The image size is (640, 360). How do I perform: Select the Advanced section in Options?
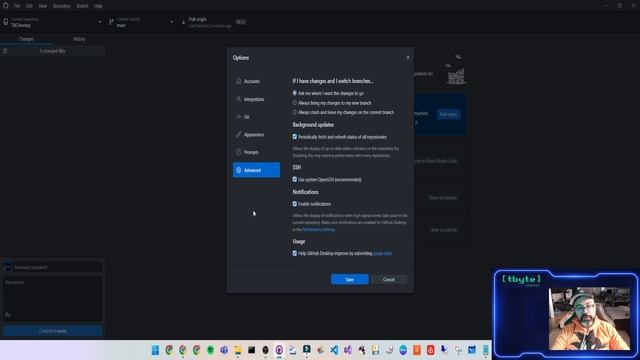tap(256, 170)
